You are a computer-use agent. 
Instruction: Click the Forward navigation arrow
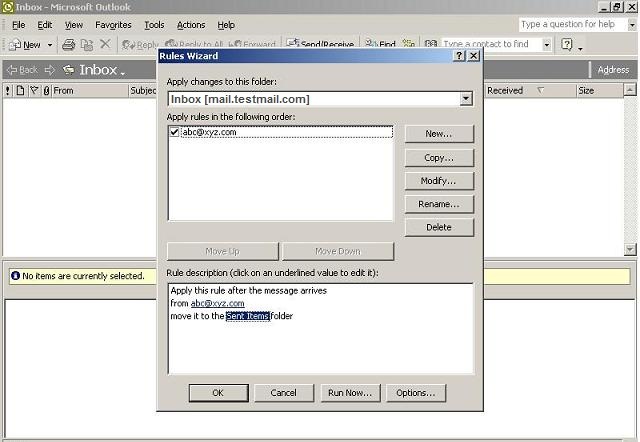49,70
